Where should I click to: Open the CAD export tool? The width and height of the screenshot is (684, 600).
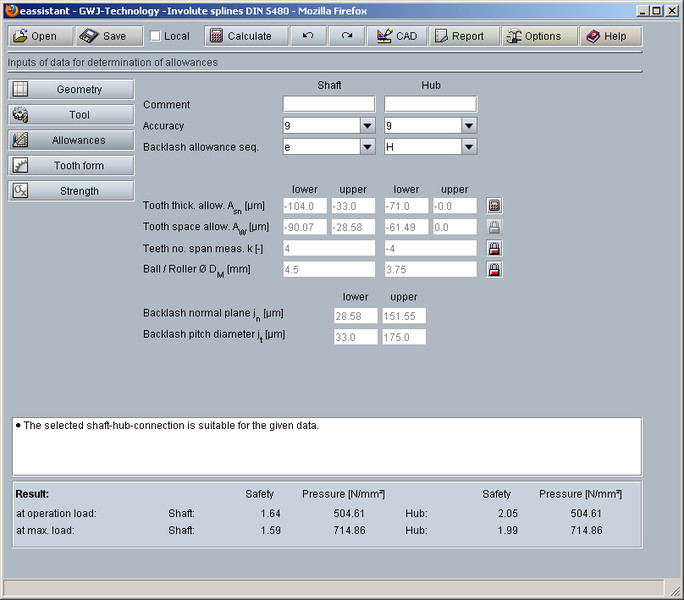point(395,36)
